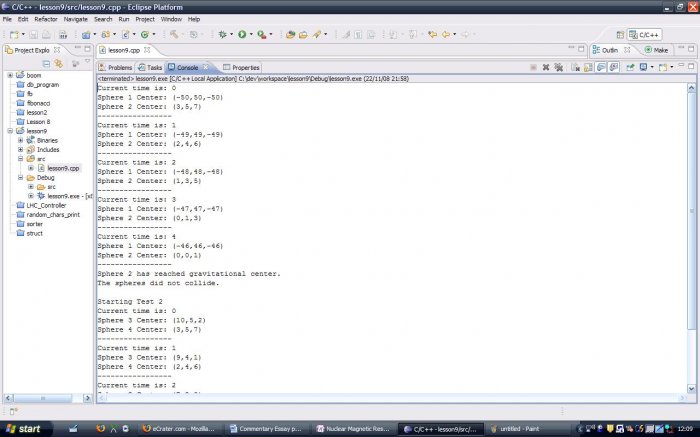This screenshot has width=700, height=437.
Task: Toggle Link with Editor in Project Explorer
Action: [x=58, y=64]
